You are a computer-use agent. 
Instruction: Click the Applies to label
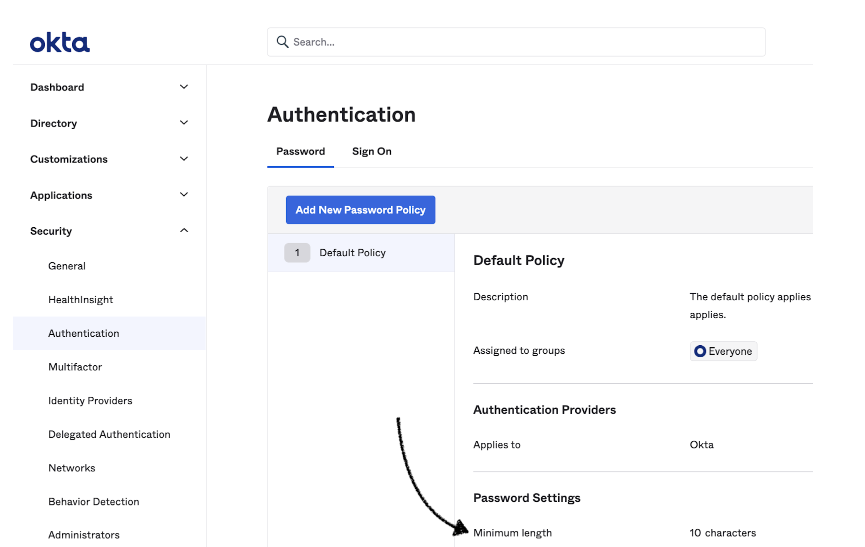496,444
